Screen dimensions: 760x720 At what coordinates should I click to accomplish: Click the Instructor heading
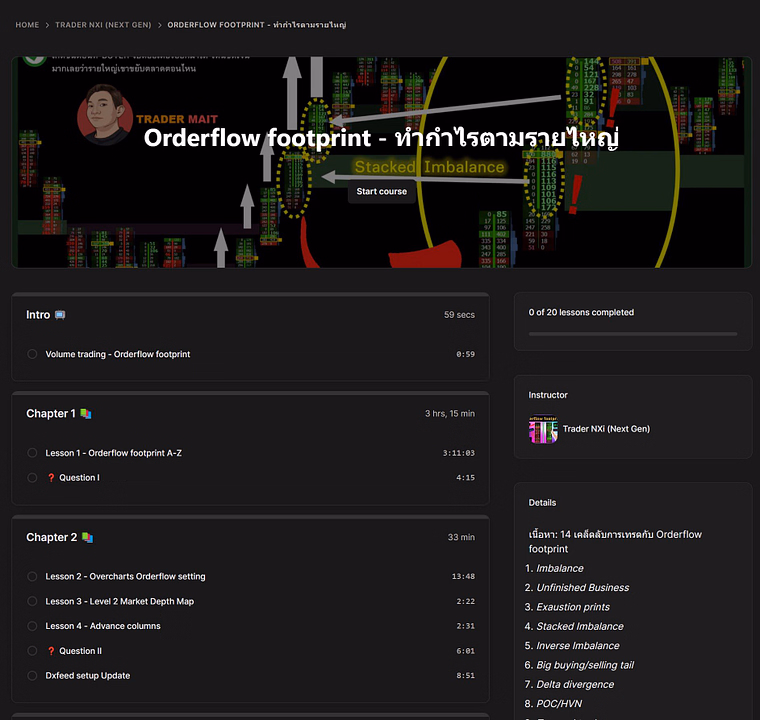coord(548,395)
